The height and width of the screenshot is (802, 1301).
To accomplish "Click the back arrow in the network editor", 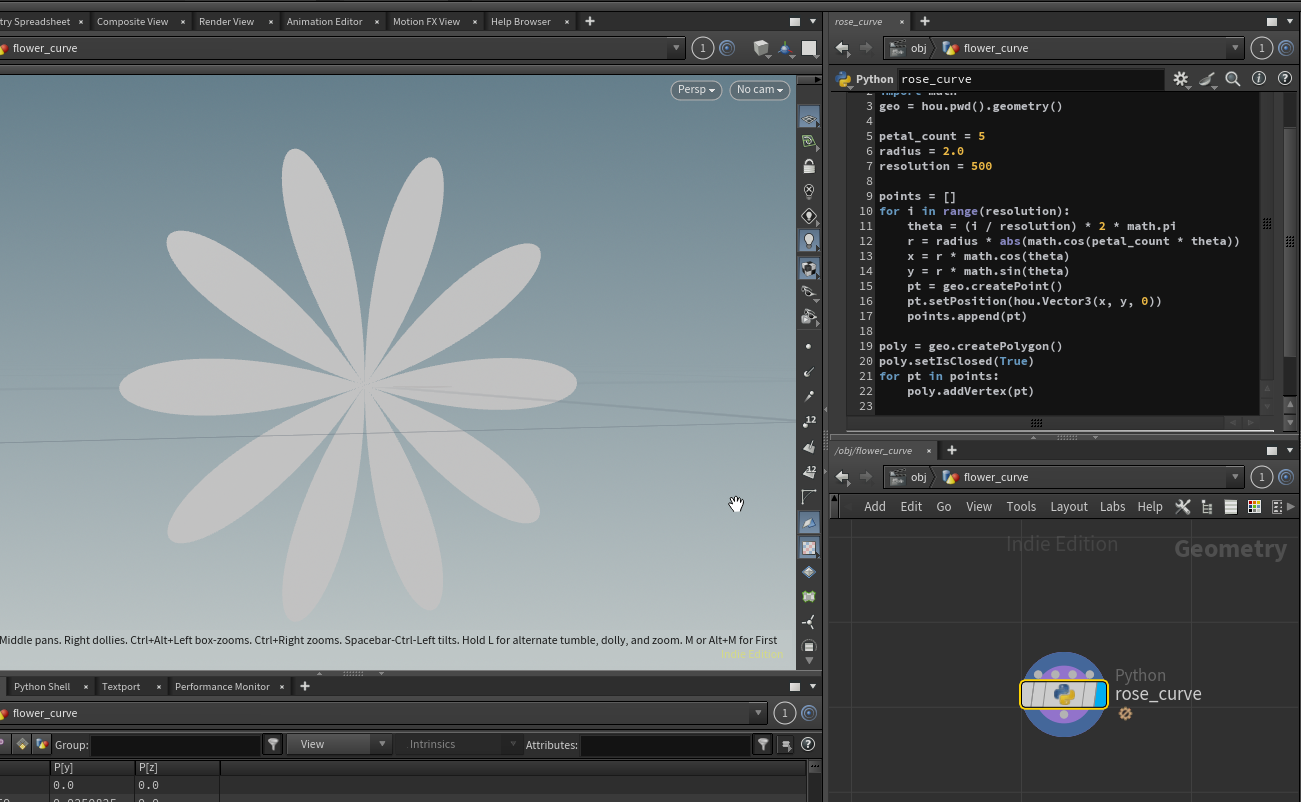I will point(842,477).
